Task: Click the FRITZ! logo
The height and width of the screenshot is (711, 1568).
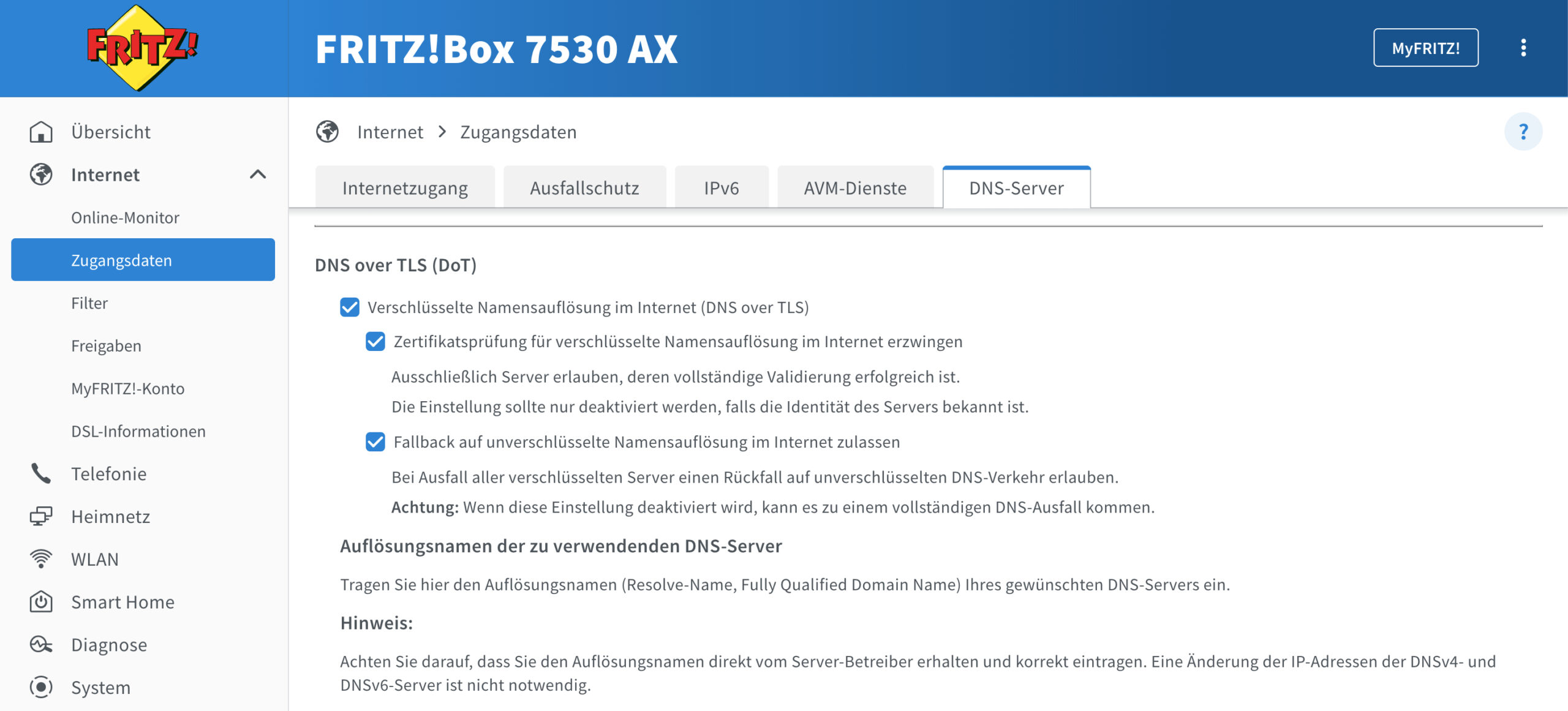Action: point(142,48)
